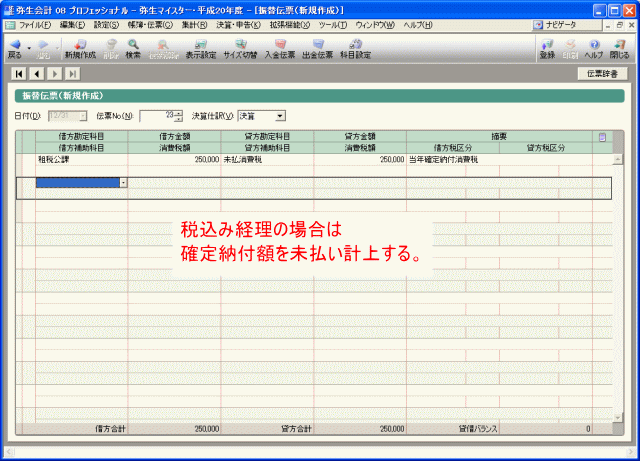The height and width of the screenshot is (461, 640).
Task: Go to the previous slip record
Action: 37,74
